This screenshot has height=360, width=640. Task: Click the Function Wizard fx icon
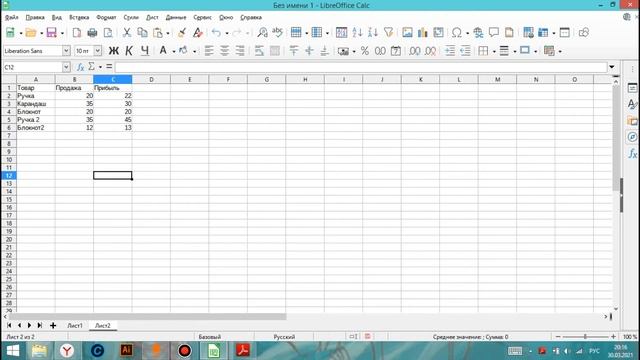pyautogui.click(x=80, y=67)
